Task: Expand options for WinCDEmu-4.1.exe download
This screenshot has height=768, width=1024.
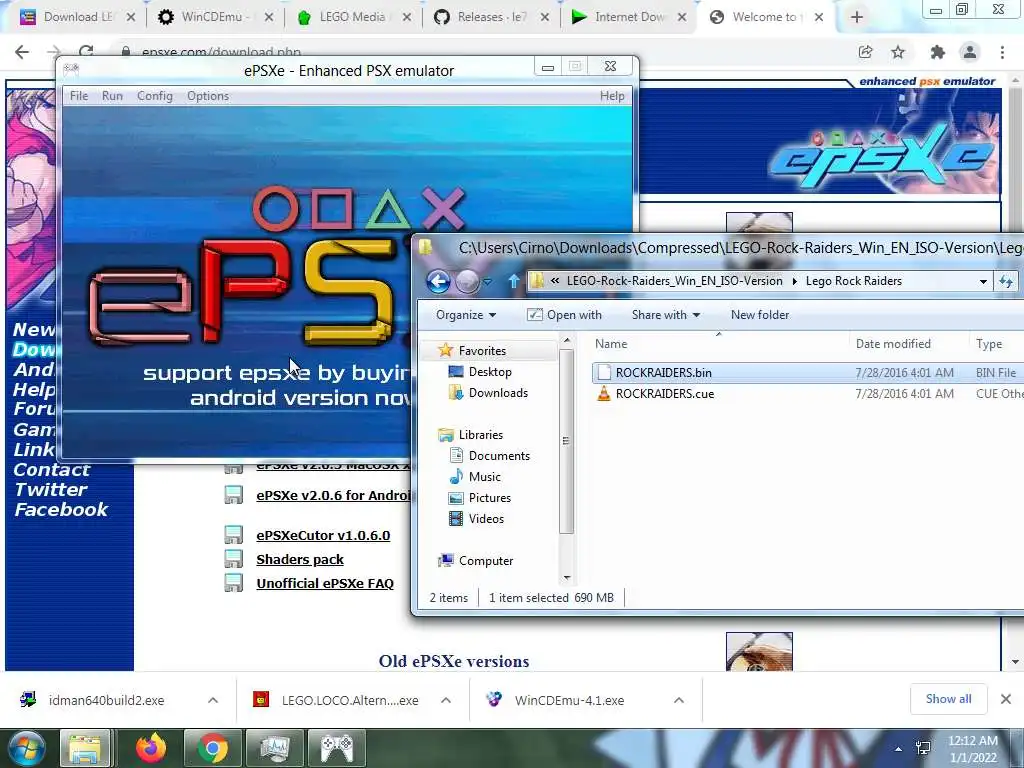Action: 679,700
